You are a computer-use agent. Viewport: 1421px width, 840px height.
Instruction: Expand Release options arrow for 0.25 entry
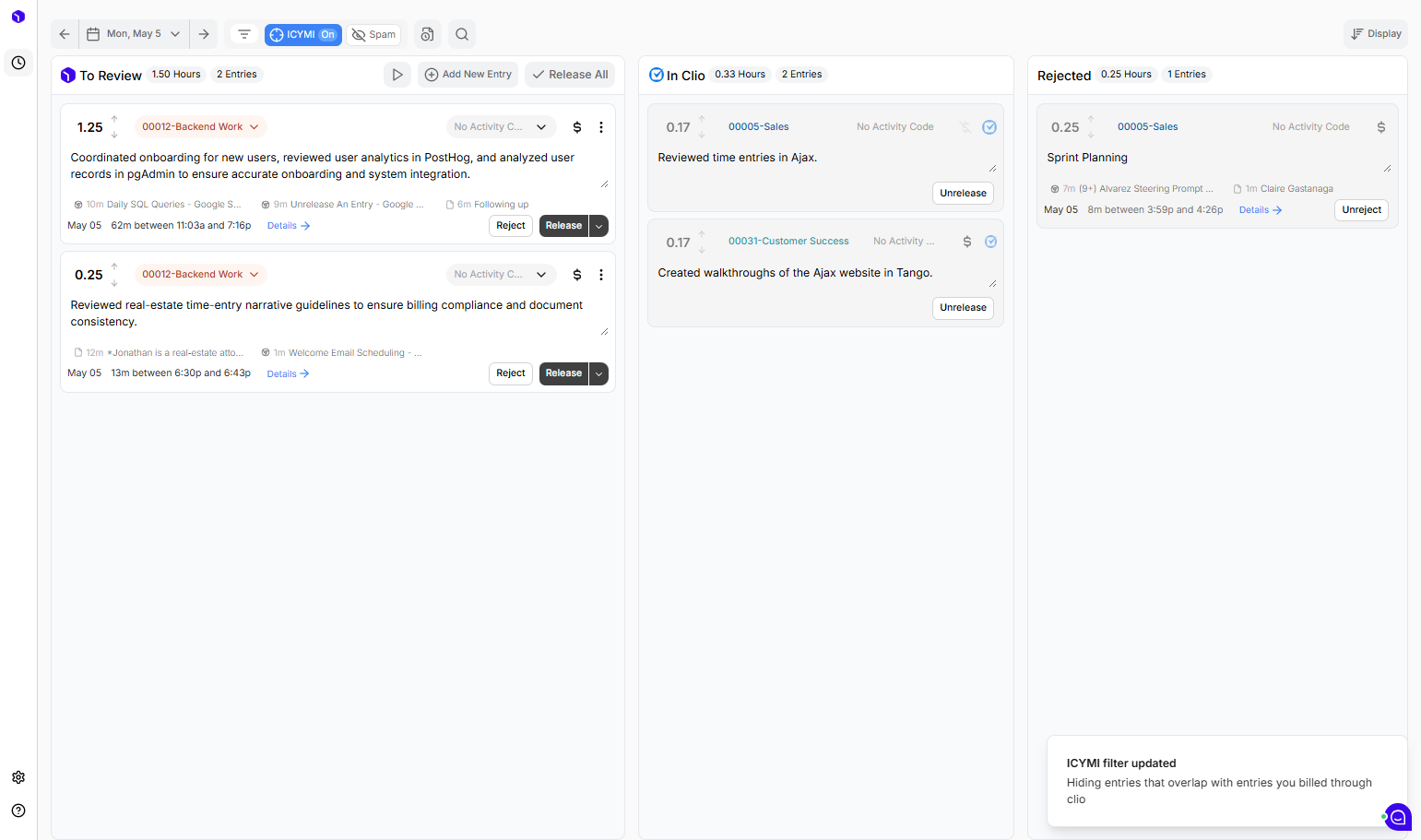pyautogui.click(x=599, y=373)
